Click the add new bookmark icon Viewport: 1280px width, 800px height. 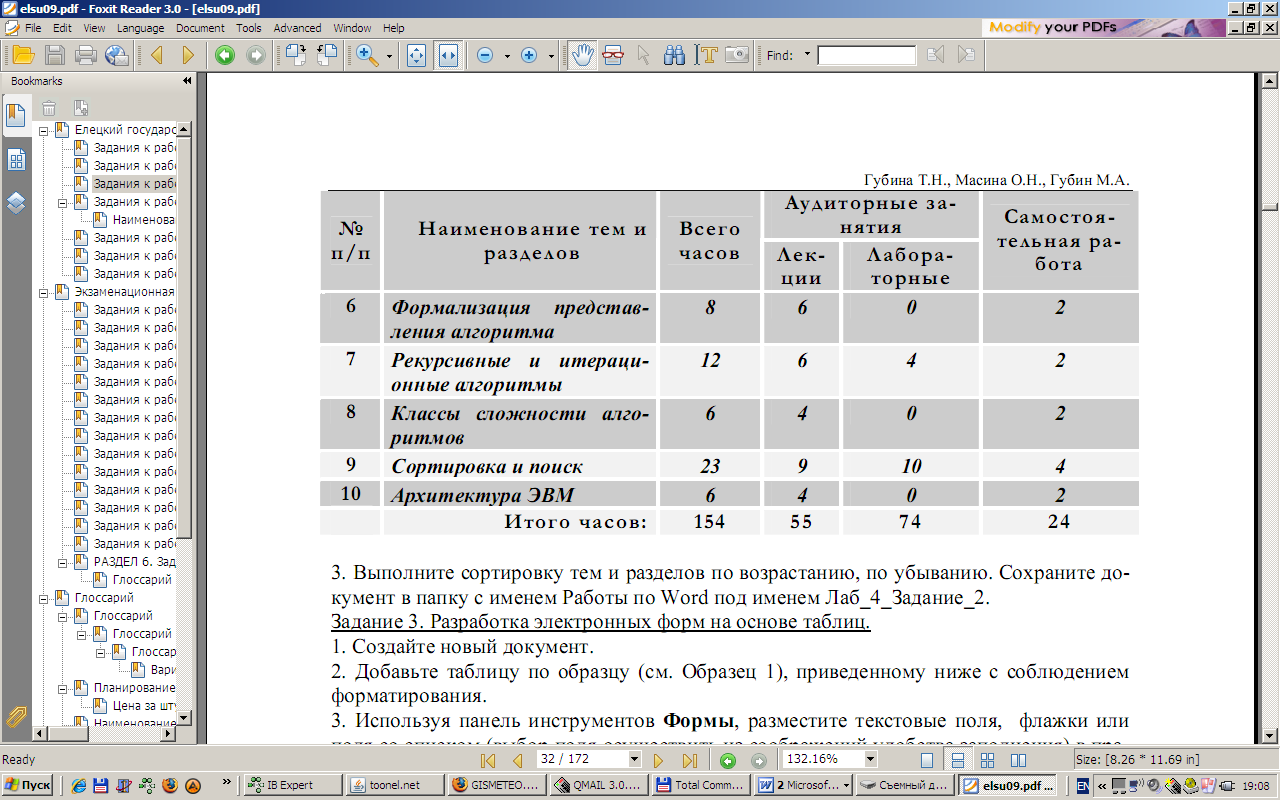pyautogui.click(x=80, y=108)
